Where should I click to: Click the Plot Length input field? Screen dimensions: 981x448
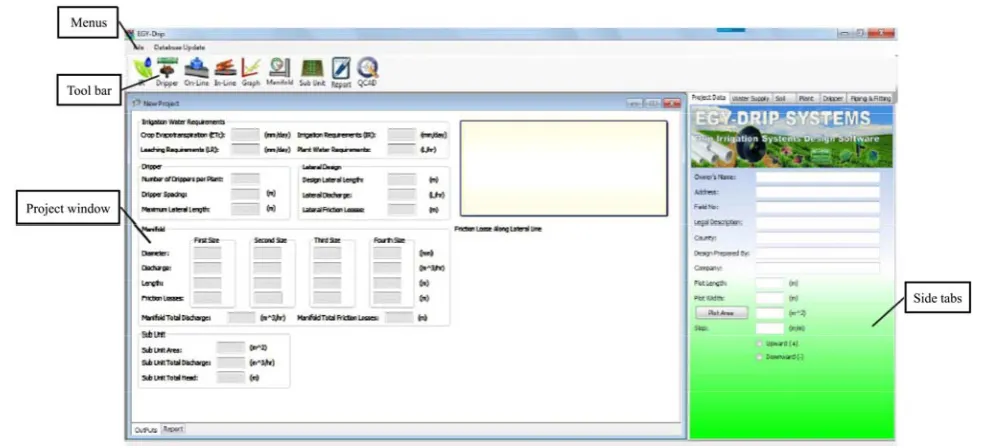coord(770,283)
